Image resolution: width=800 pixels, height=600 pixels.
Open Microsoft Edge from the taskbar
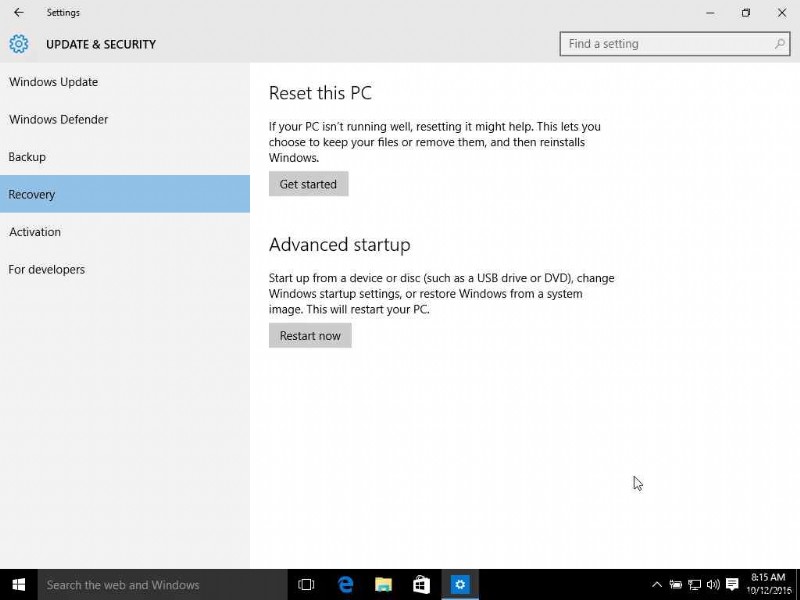click(345, 584)
